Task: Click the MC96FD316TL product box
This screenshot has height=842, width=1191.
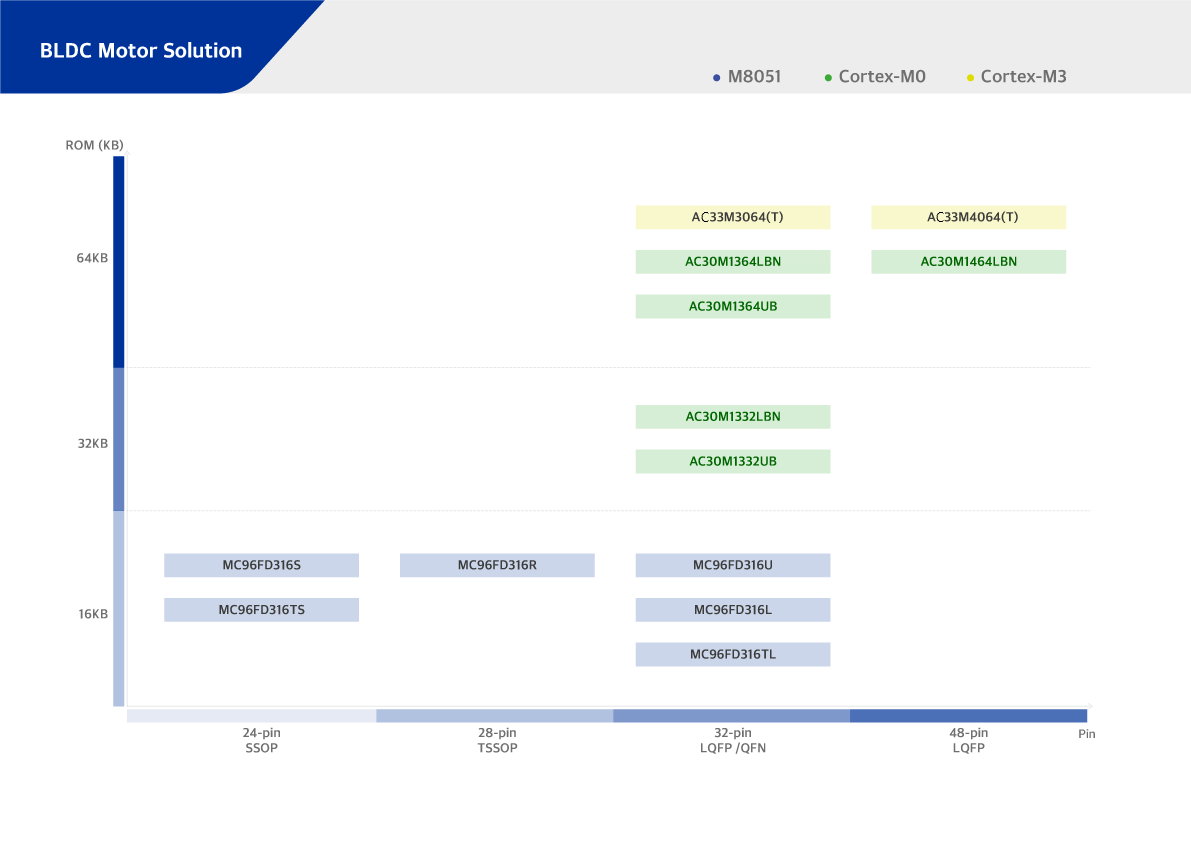Action: click(732, 655)
